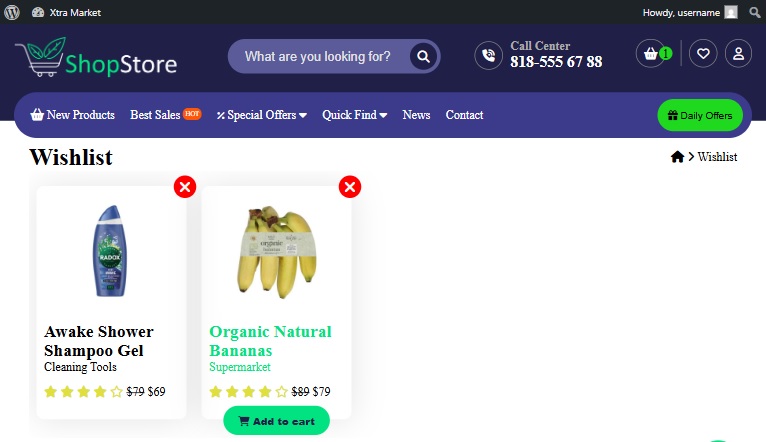This screenshot has height=442, width=766.
Task: Click the shampoo gel product thumbnail
Action: point(110,251)
